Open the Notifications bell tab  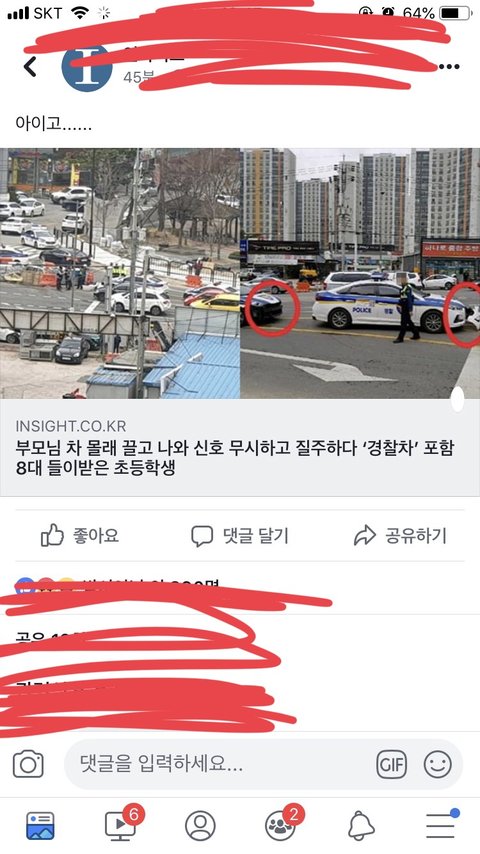point(361,826)
